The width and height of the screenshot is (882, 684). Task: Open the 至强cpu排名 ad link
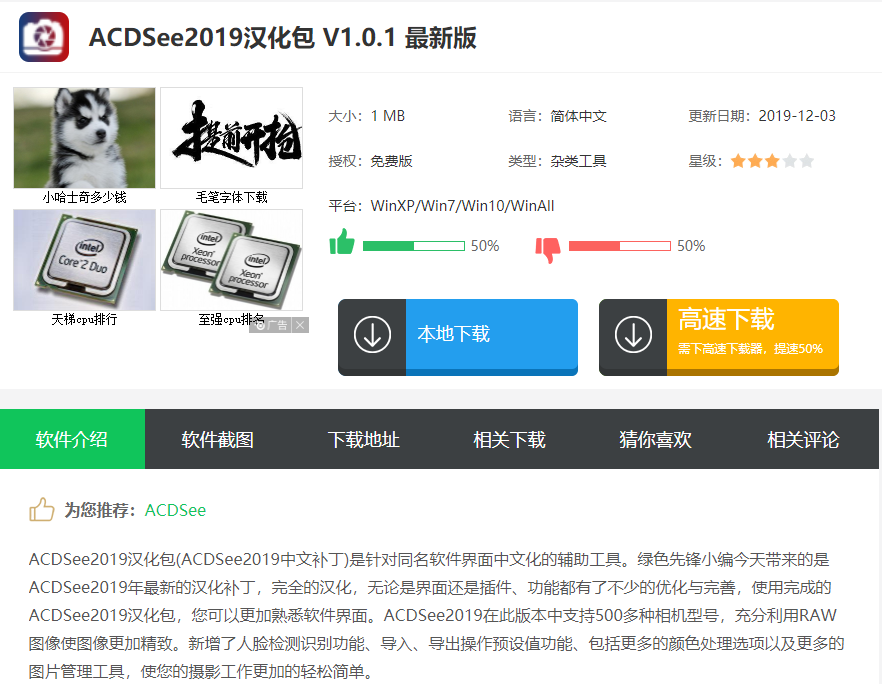(x=231, y=320)
